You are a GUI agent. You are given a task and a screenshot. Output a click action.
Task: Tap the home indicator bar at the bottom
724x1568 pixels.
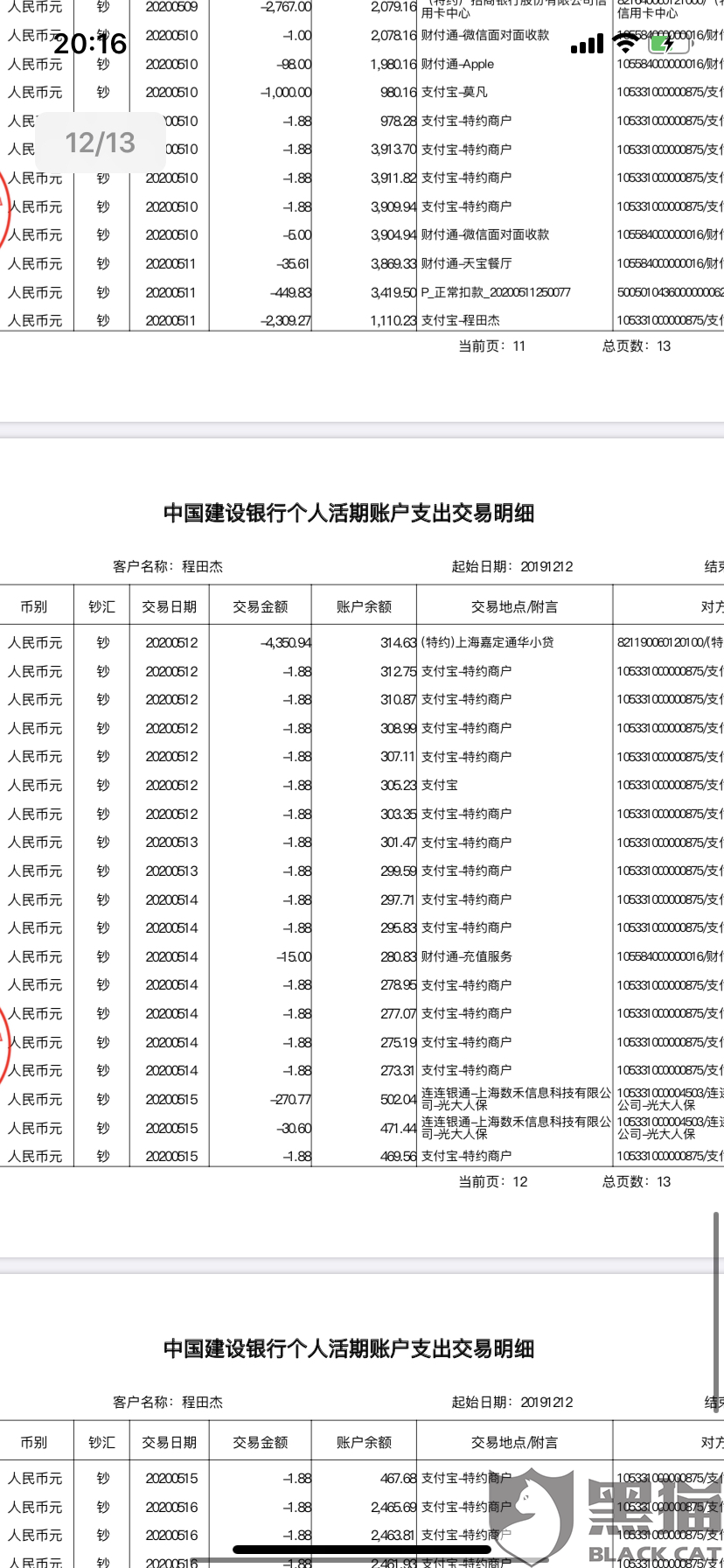[x=361, y=1550]
